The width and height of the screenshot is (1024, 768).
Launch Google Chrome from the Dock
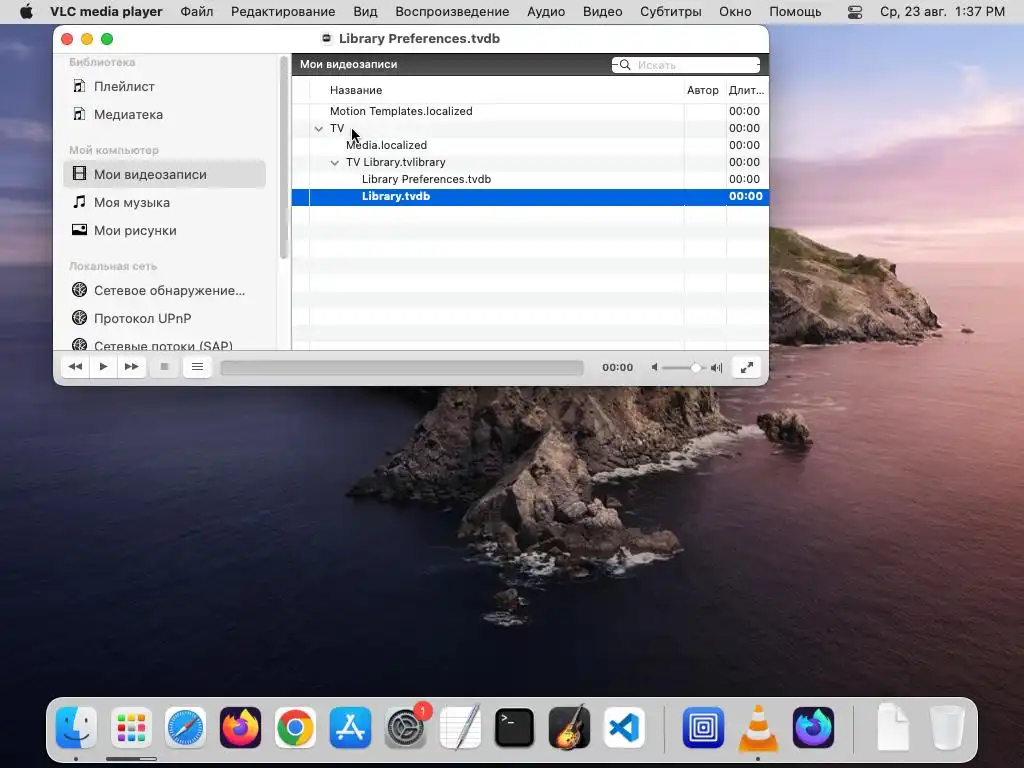[x=295, y=727]
